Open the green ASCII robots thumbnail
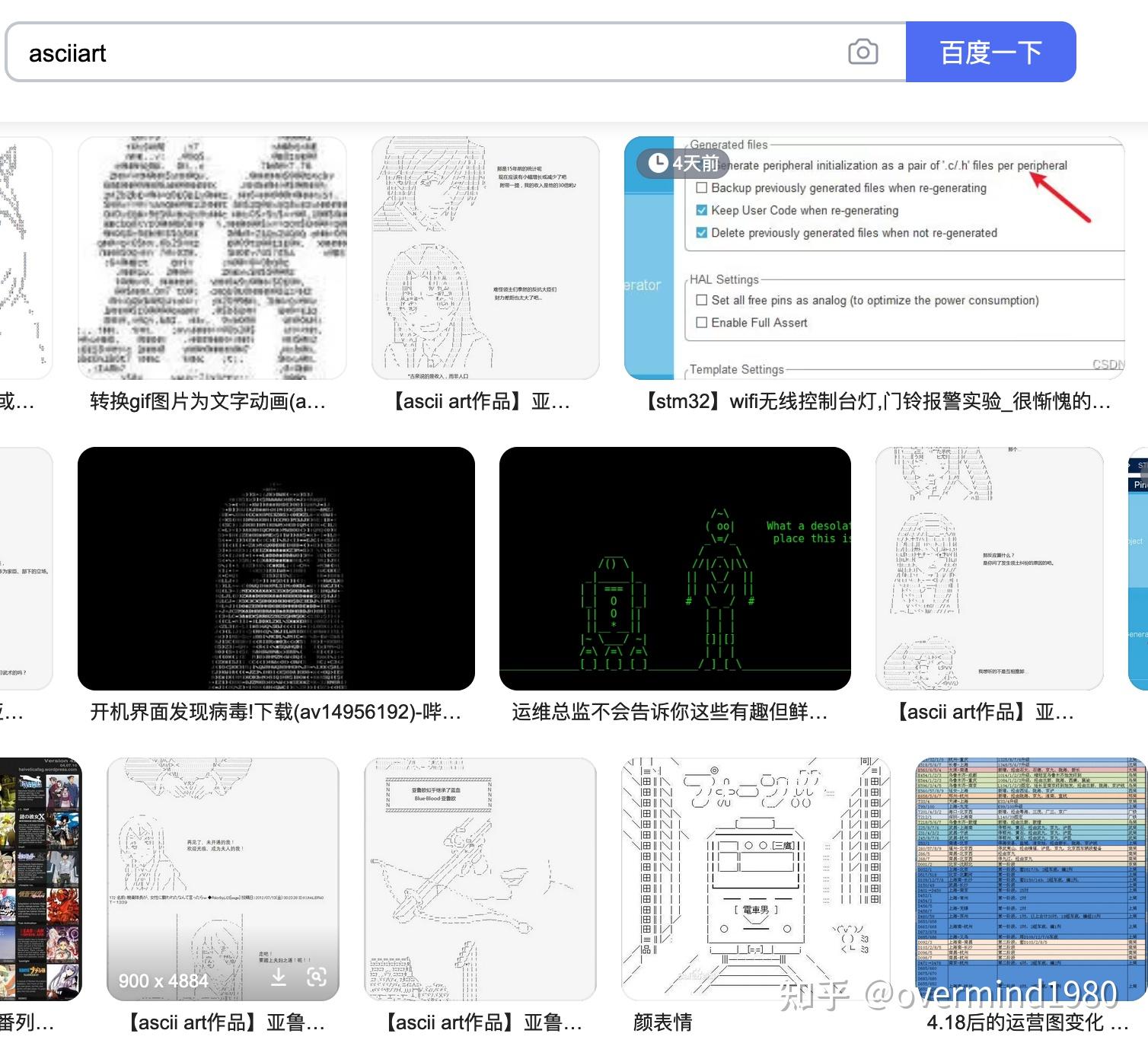The height and width of the screenshot is (1043, 1148). [x=675, y=569]
